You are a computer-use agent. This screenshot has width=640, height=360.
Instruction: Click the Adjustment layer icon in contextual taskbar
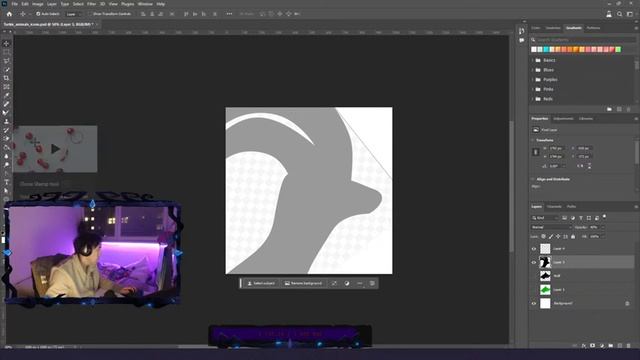(347, 283)
